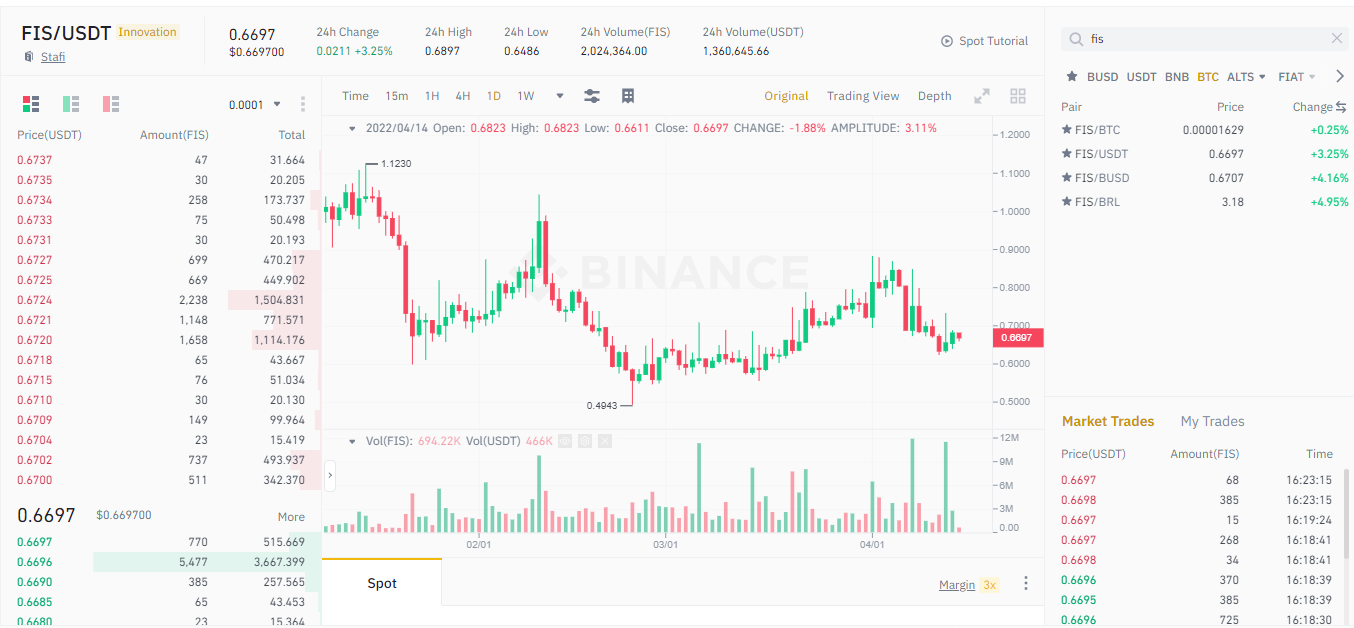Switch to Trading View chart

click(x=863, y=96)
